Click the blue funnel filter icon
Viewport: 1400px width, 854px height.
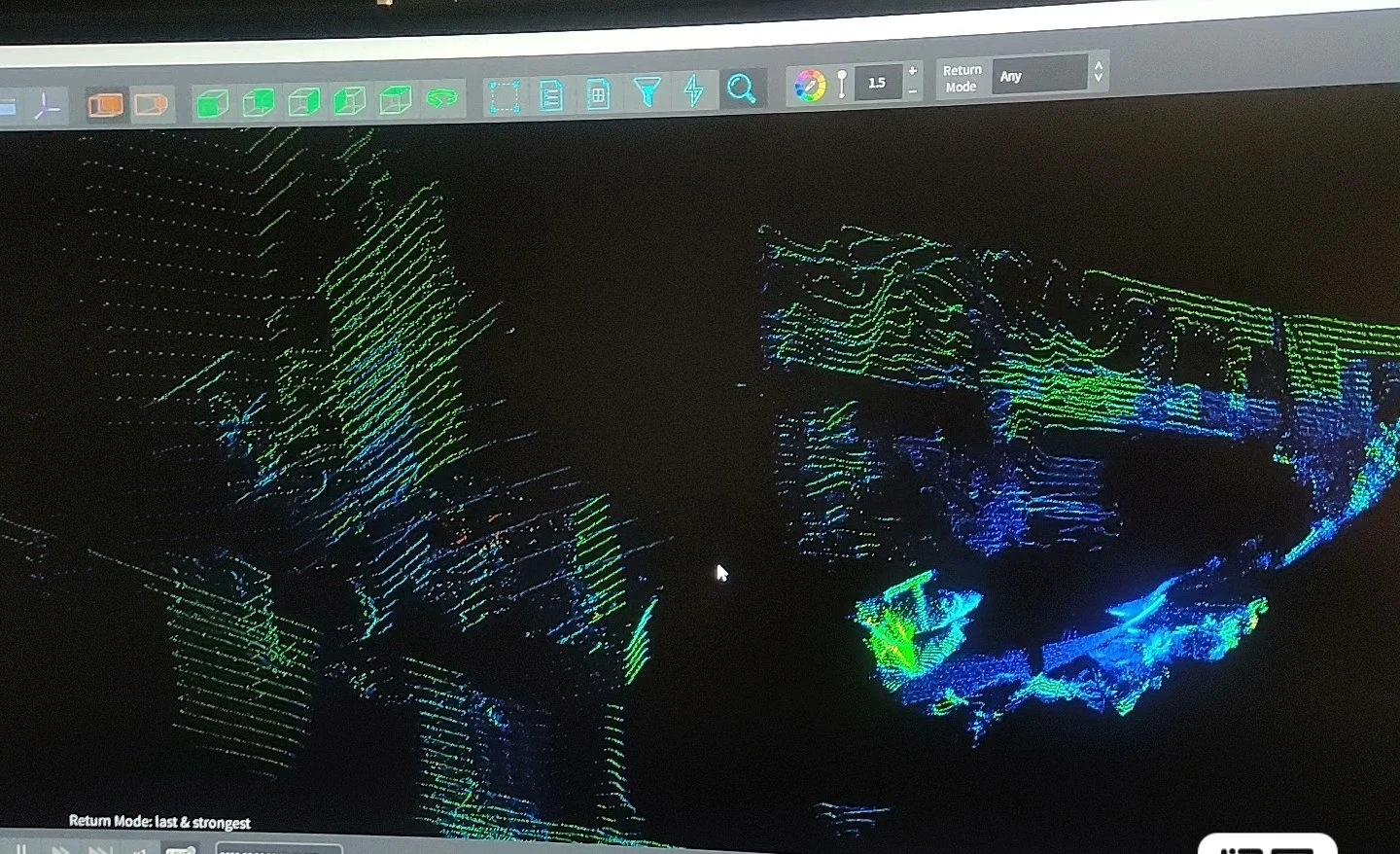pyautogui.click(x=647, y=91)
